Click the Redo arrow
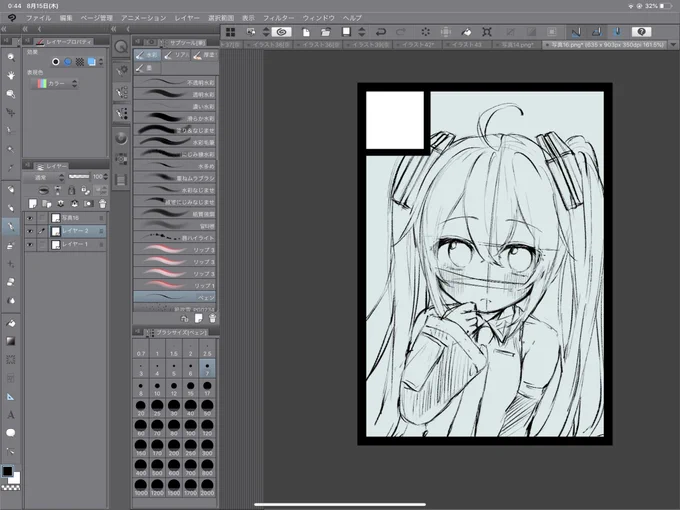Screen dimensions: 680x510 tap(401, 32)
